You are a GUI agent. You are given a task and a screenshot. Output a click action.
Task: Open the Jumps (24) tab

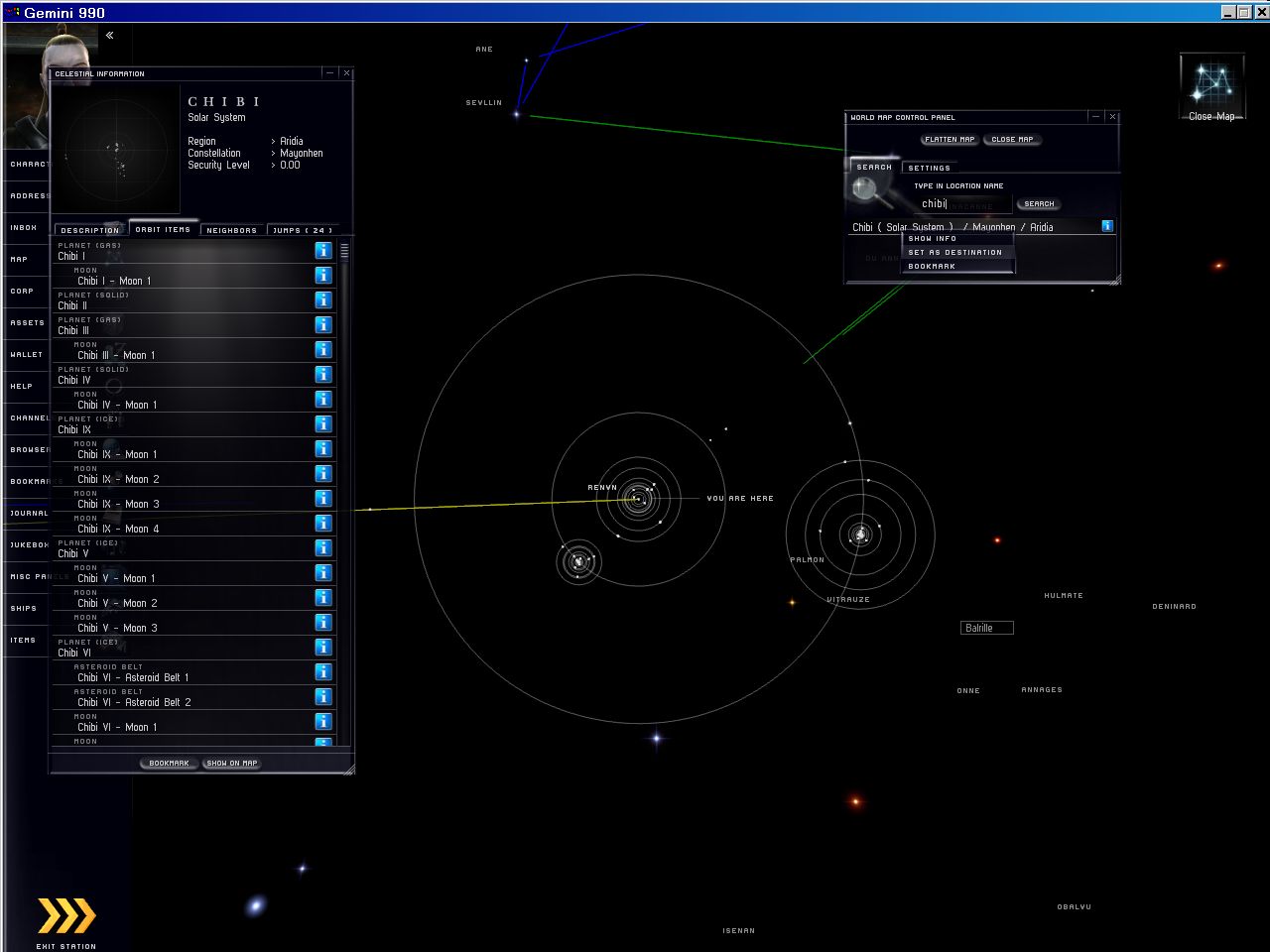point(303,230)
